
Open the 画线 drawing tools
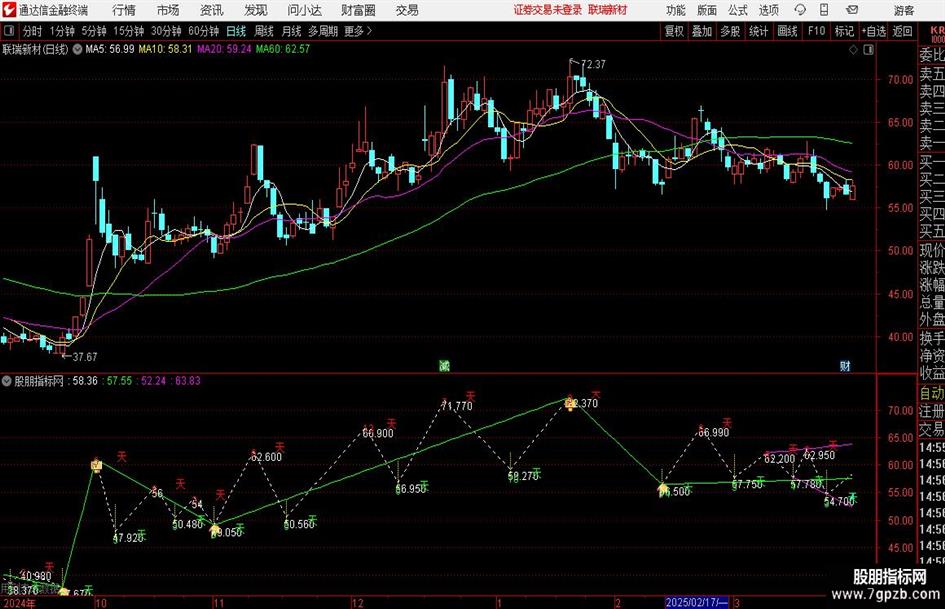788,31
